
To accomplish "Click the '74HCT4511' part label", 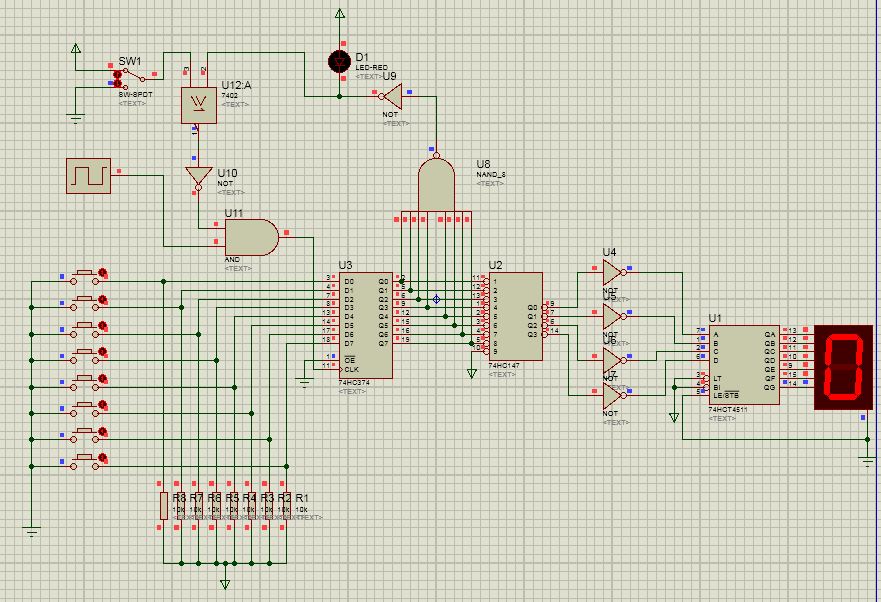I will [728, 410].
